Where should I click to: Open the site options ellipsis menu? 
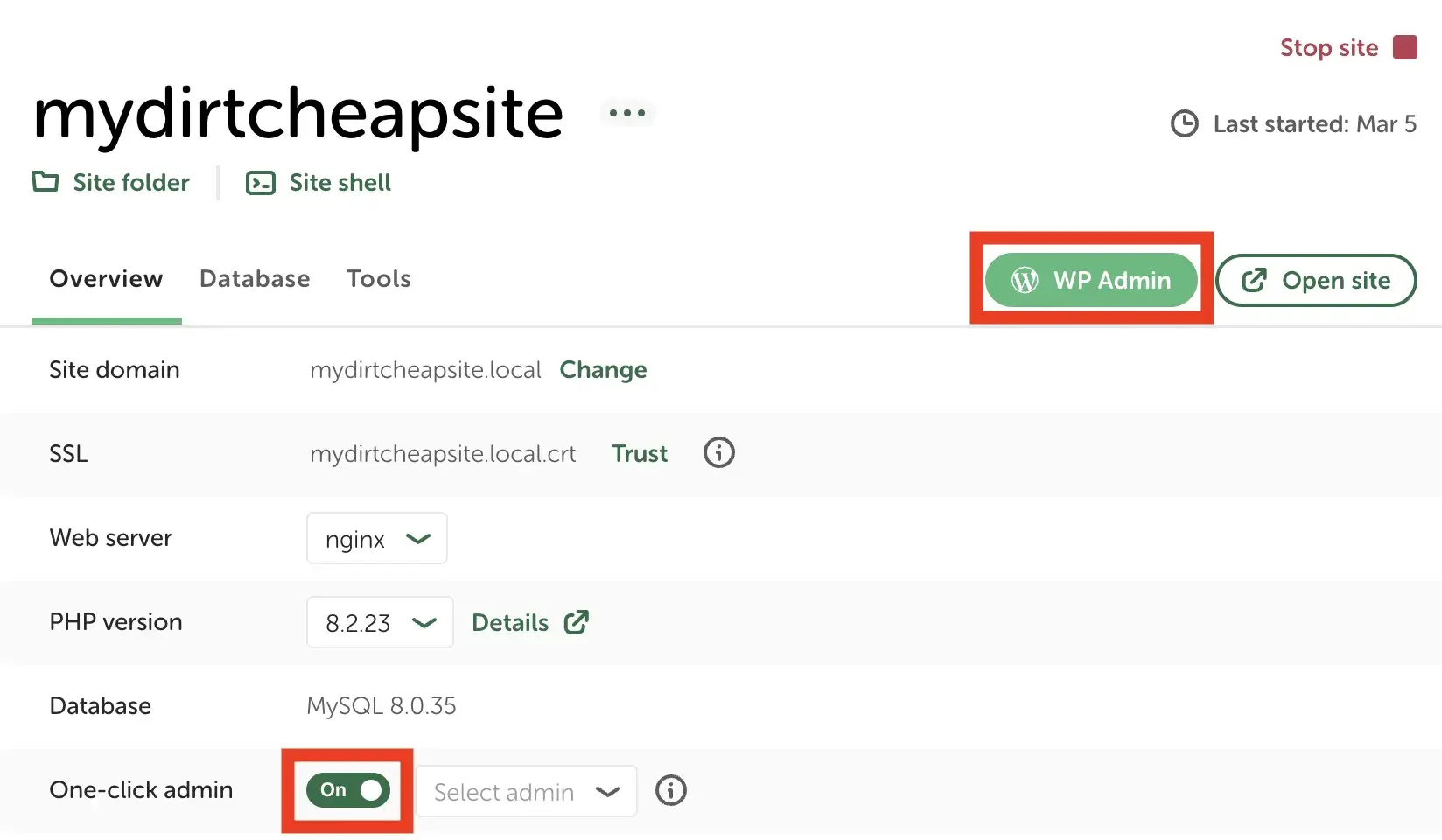click(x=627, y=112)
